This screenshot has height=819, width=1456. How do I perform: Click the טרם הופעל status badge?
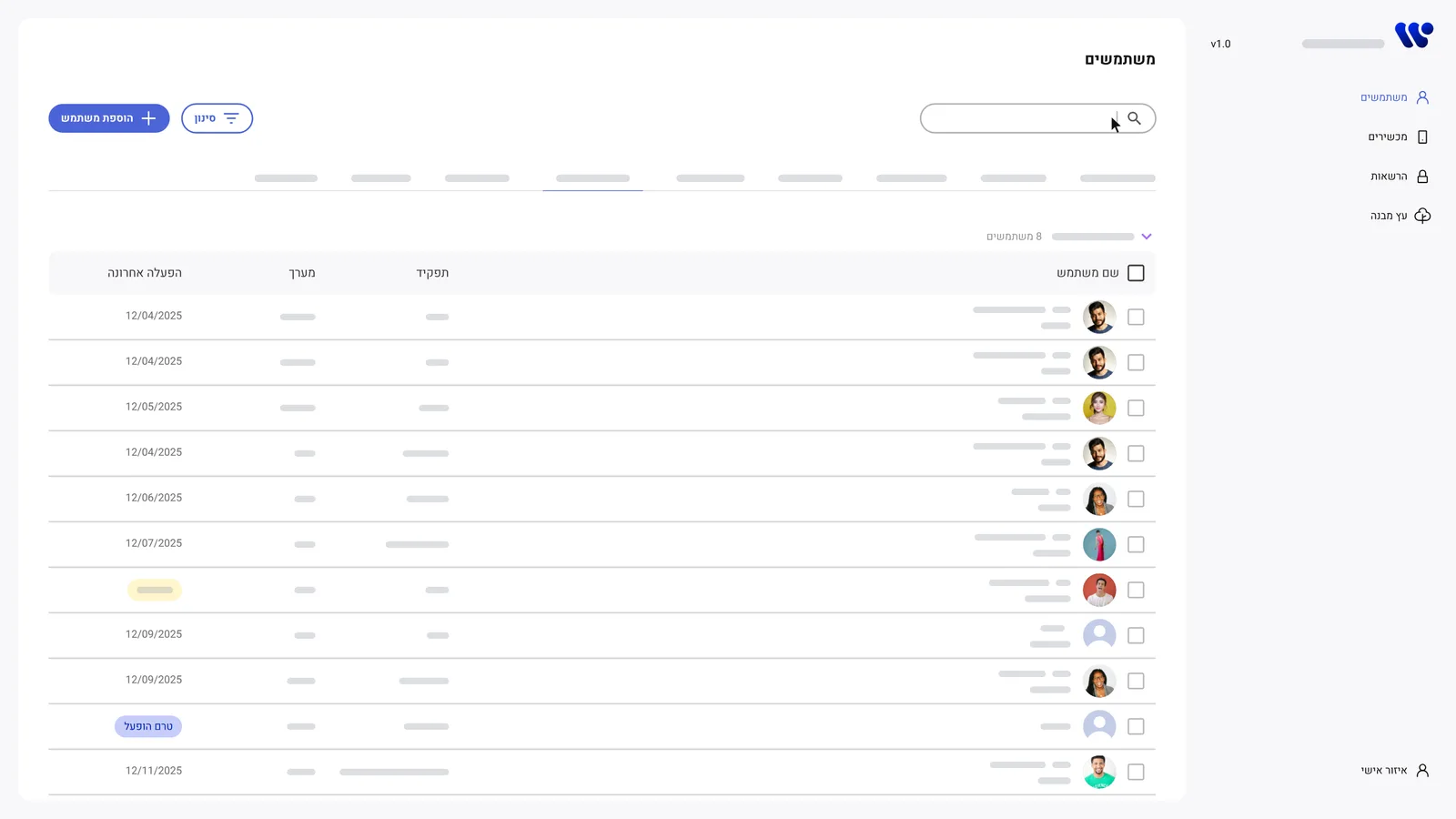[x=148, y=726]
